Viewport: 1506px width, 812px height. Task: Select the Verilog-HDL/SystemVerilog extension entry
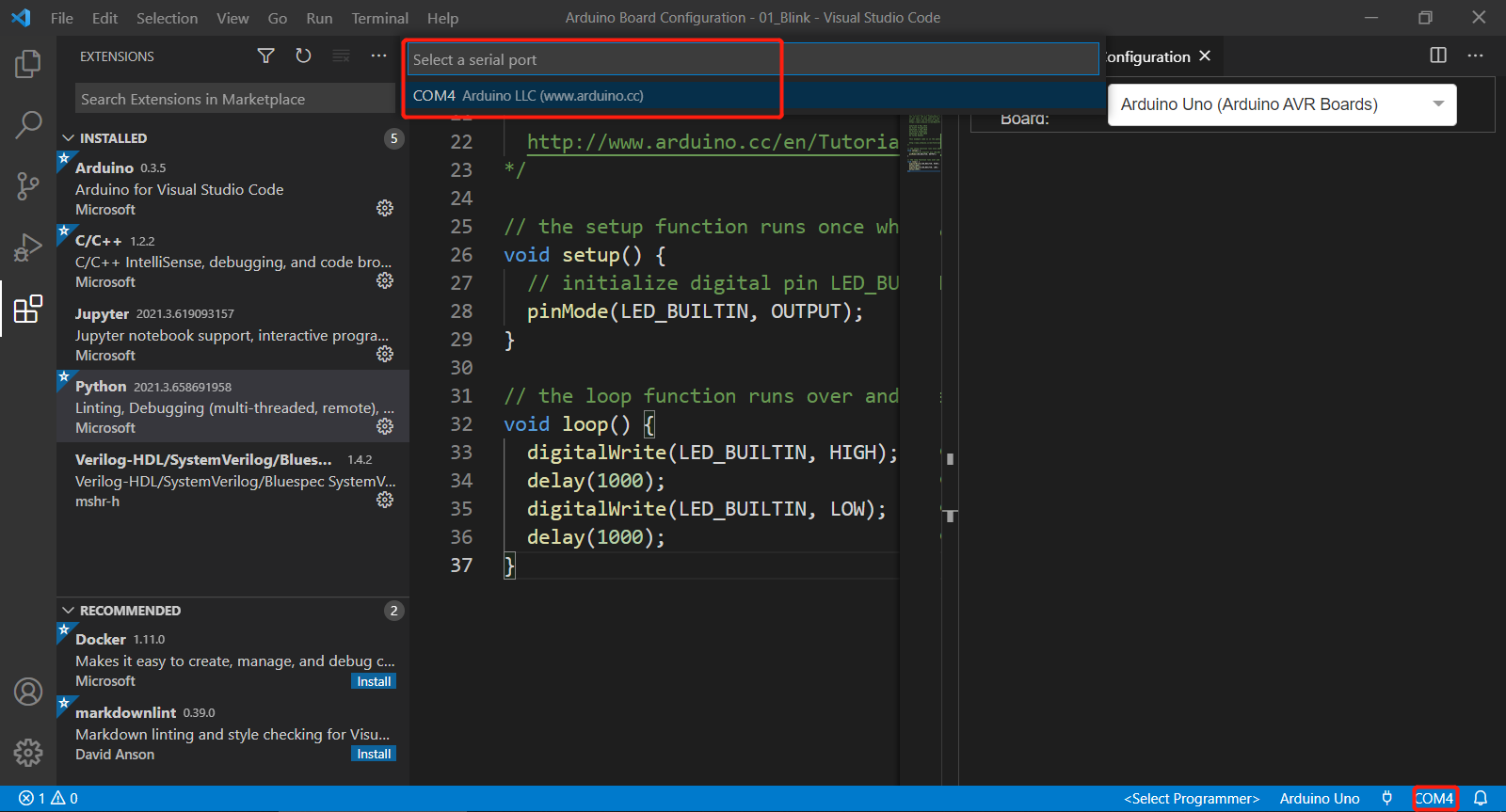232,480
